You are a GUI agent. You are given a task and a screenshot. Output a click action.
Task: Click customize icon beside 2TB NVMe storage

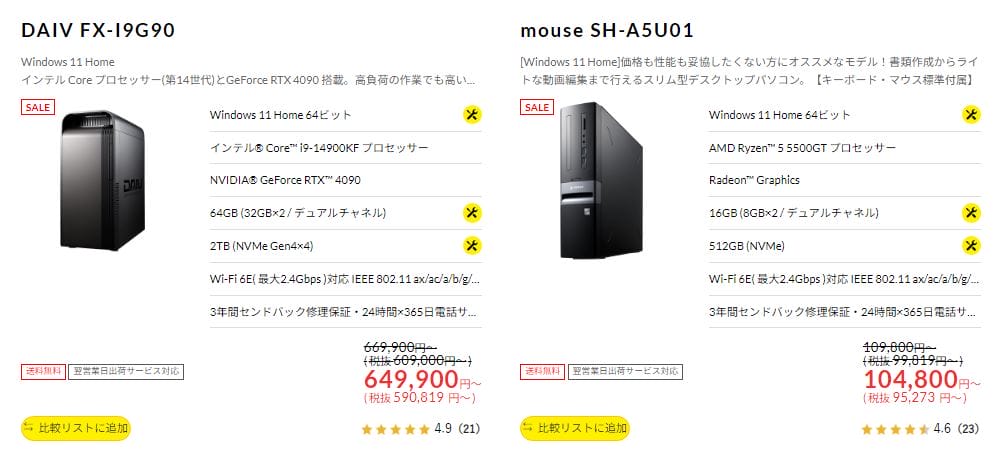tap(472, 245)
